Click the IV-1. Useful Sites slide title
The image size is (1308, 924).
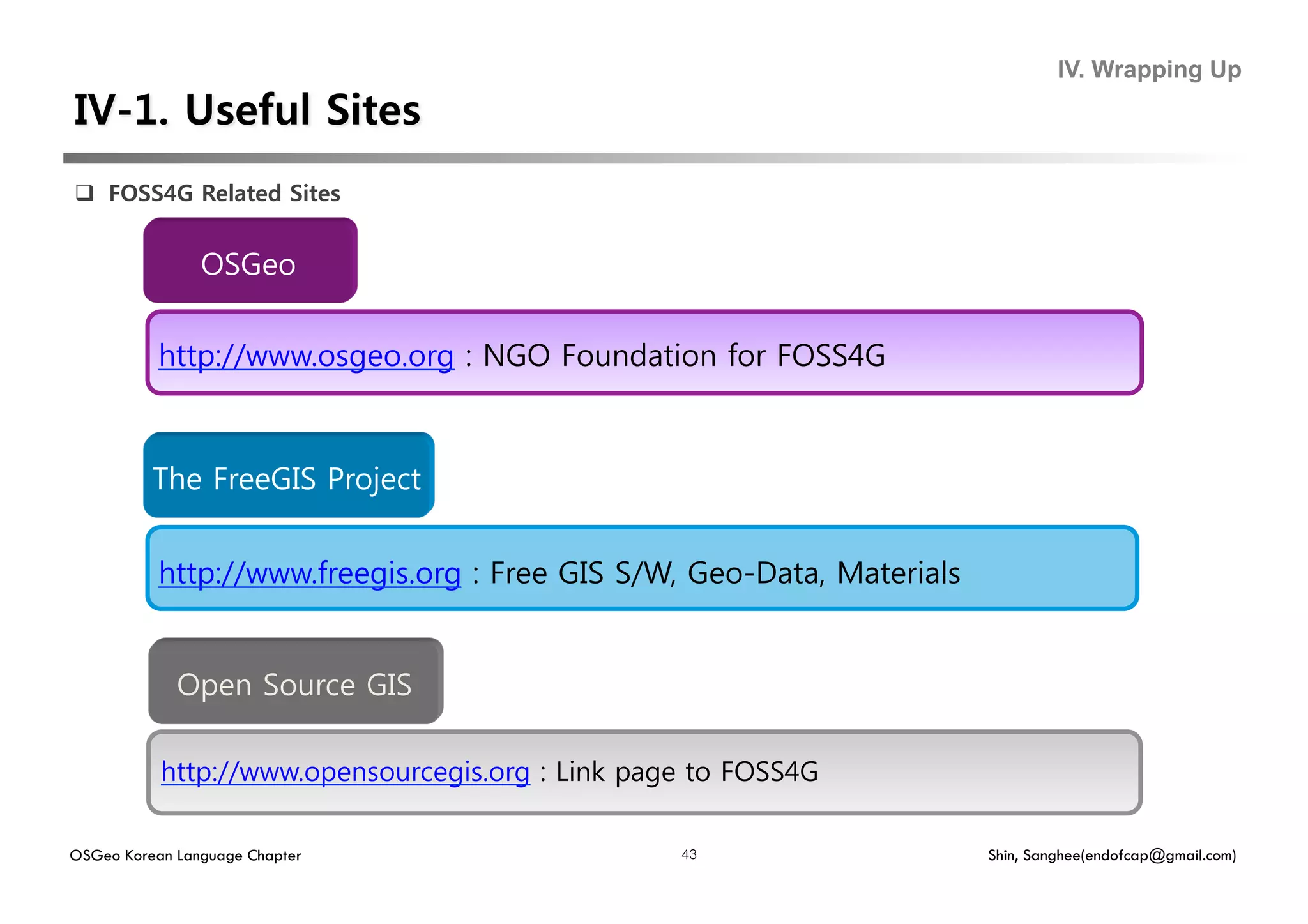[x=247, y=110]
